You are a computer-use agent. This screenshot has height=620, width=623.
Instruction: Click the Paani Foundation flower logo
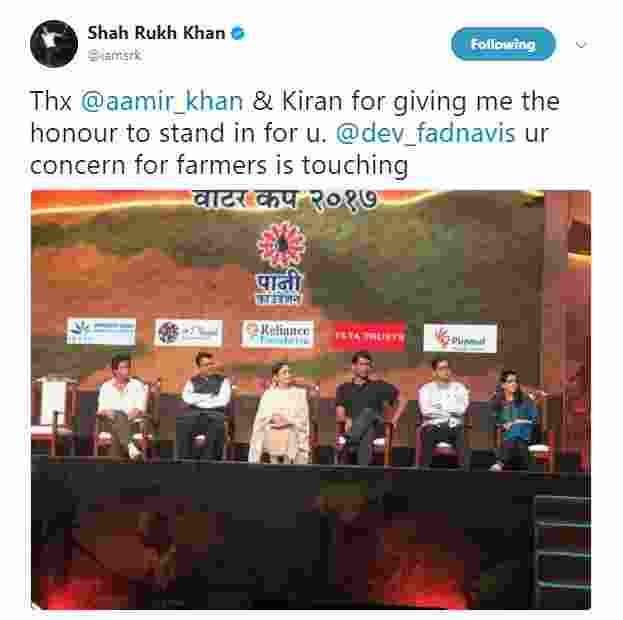pyautogui.click(x=281, y=244)
